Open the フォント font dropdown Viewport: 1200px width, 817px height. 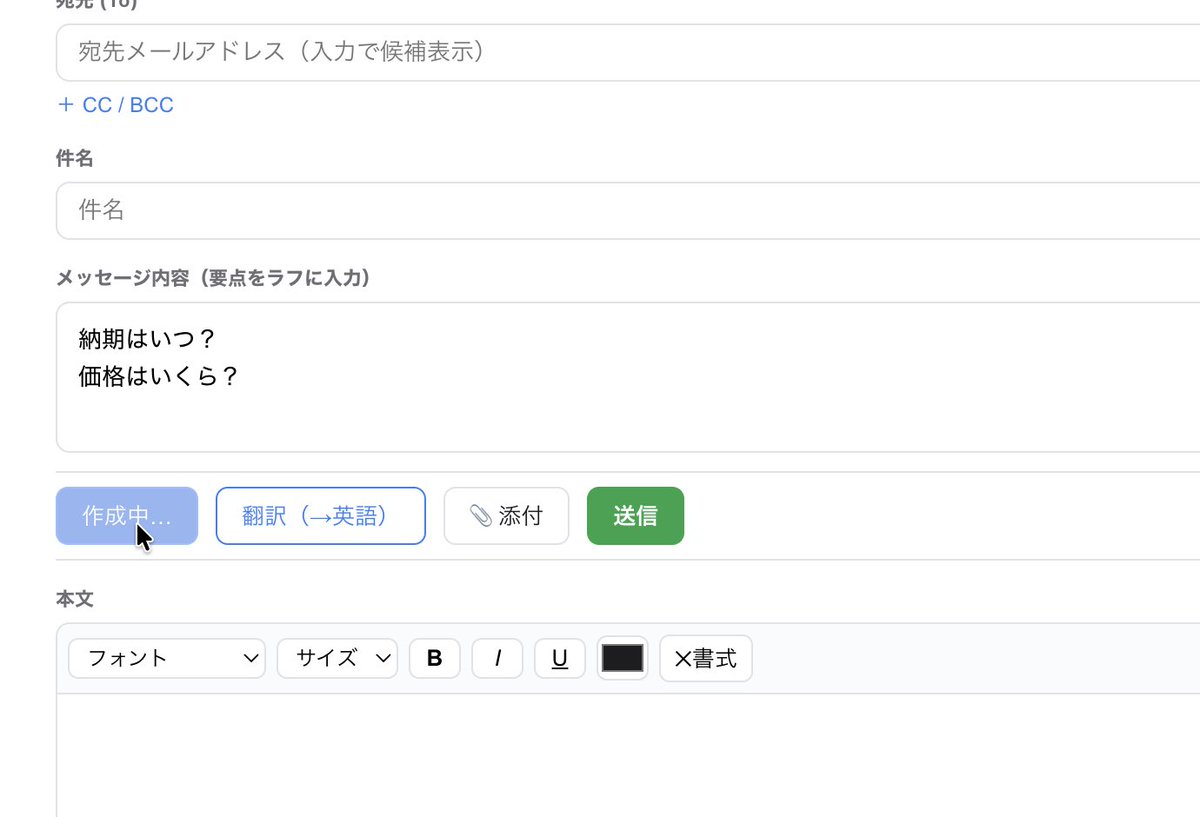click(x=167, y=658)
